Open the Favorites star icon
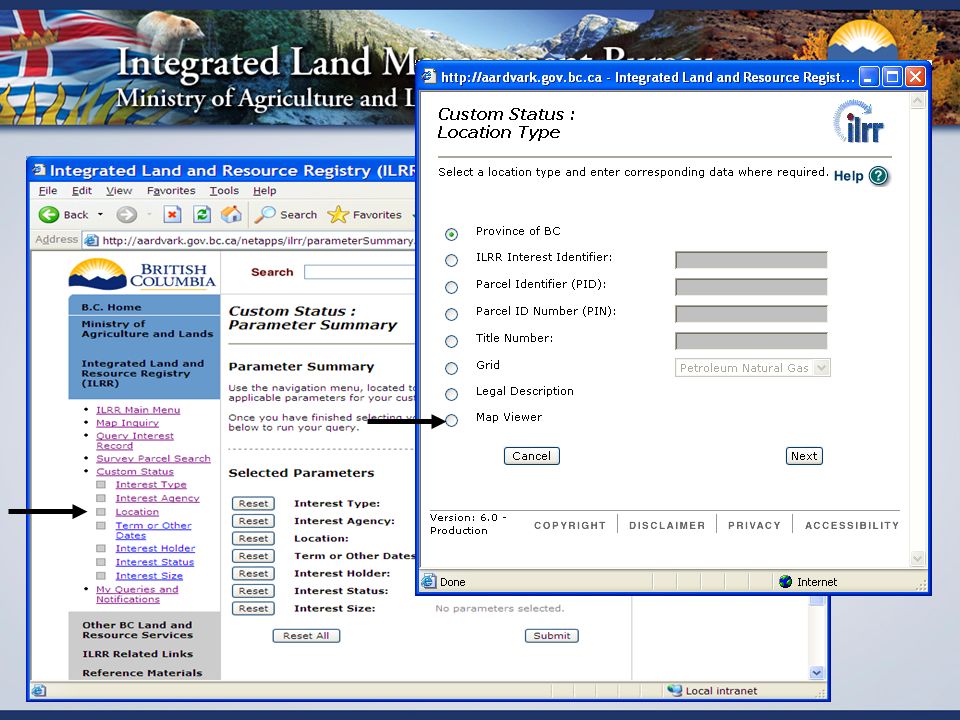The height and width of the screenshot is (720, 960). 338,215
